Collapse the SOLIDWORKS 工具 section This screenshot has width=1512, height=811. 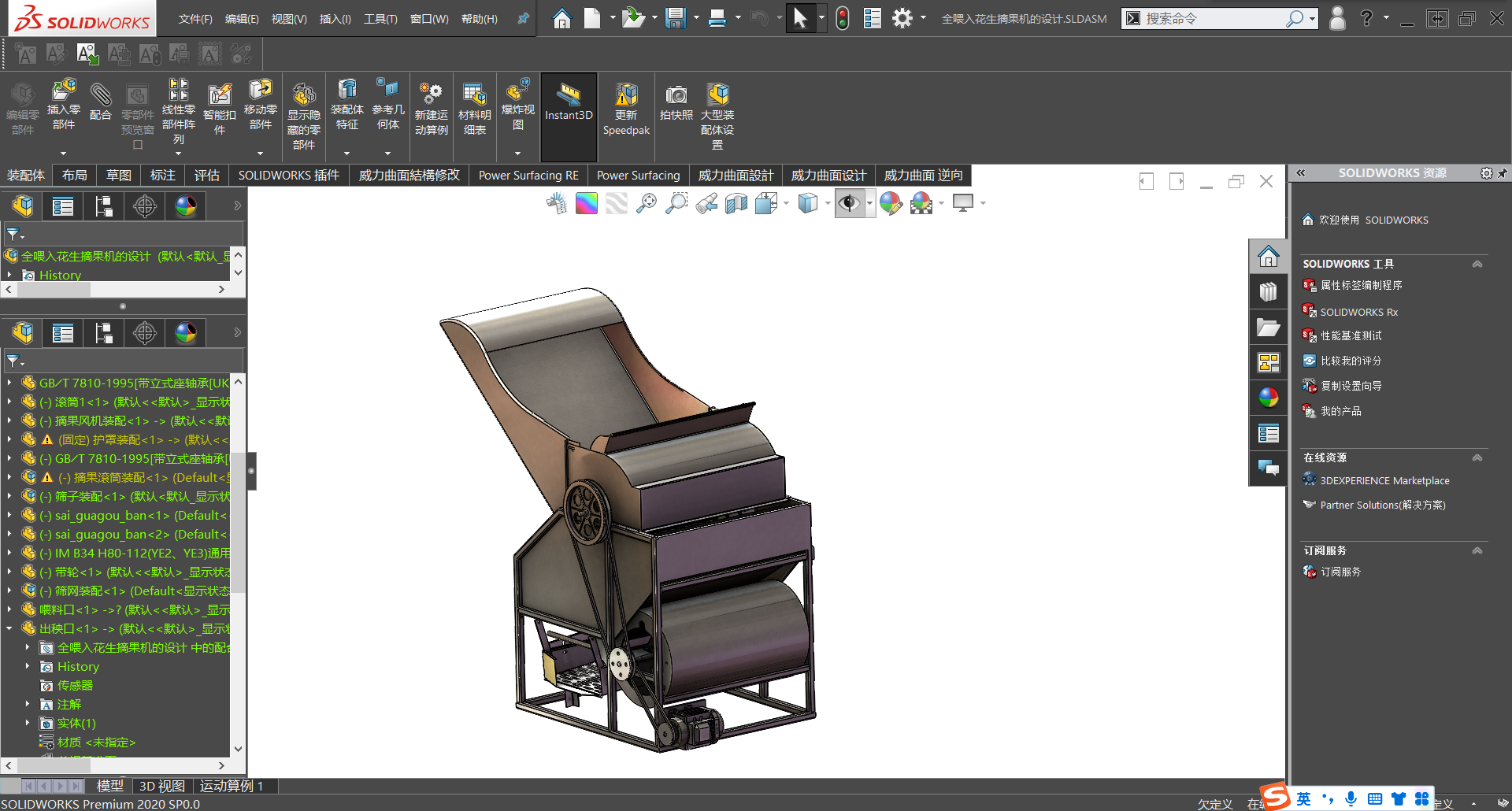click(1477, 264)
